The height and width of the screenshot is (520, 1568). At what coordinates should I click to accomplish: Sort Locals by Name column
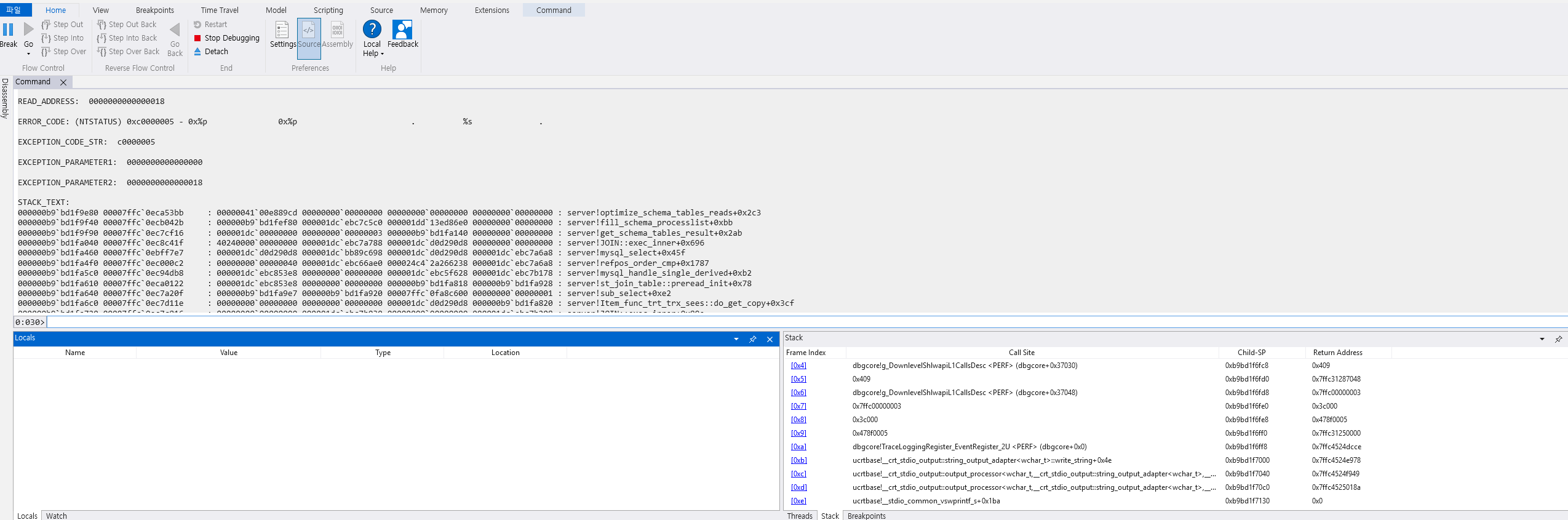coord(75,353)
